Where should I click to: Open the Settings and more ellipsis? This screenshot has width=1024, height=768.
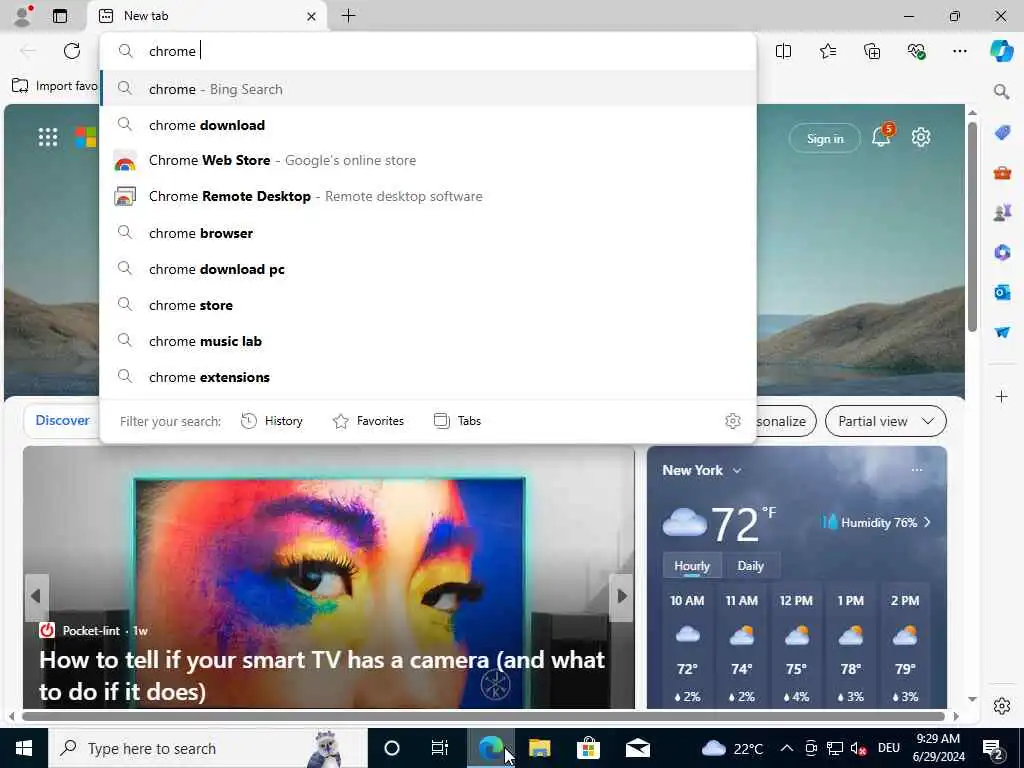960,51
